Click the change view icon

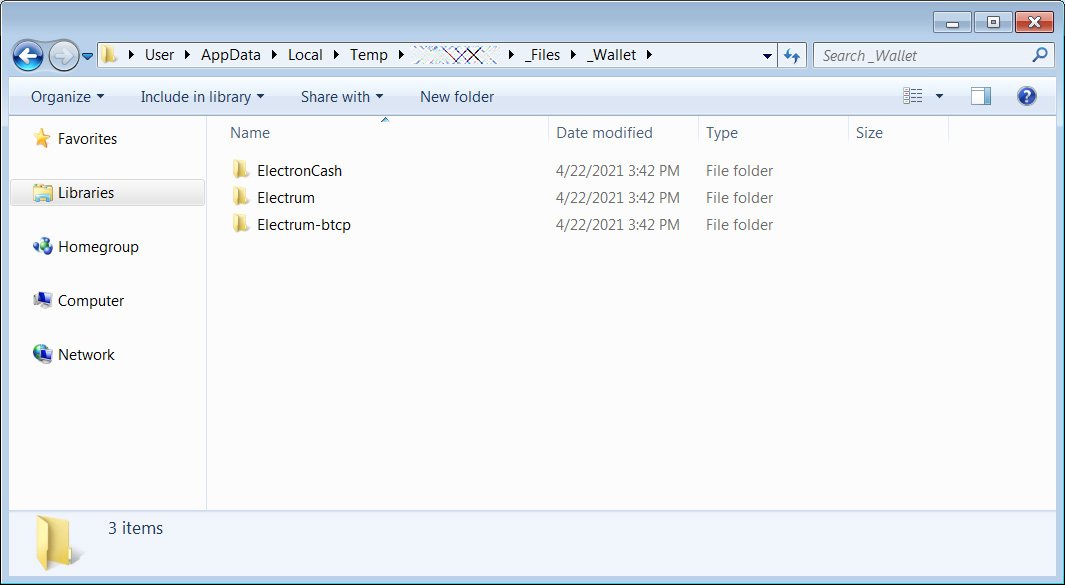pos(913,96)
